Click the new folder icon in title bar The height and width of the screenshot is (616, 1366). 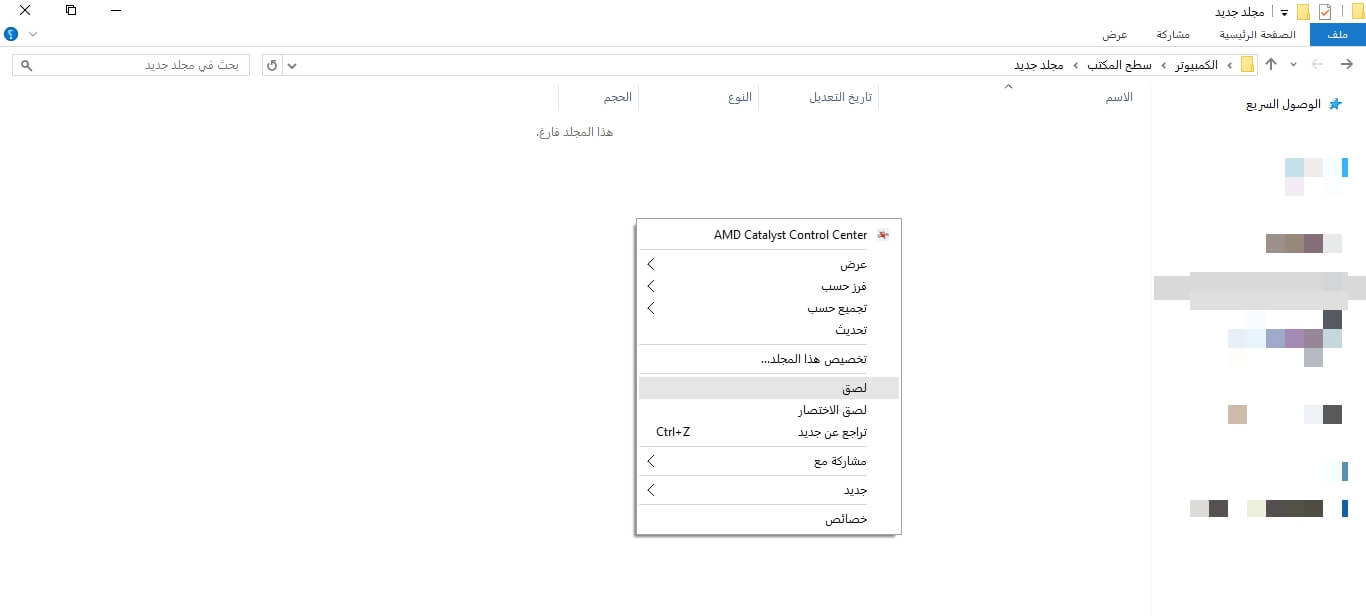click(1303, 12)
